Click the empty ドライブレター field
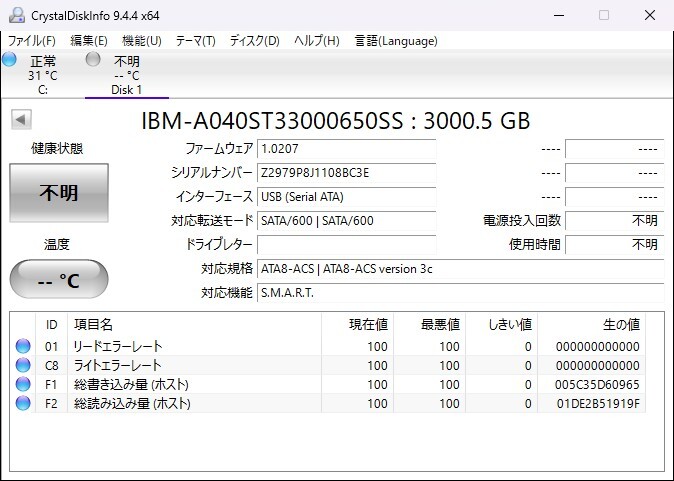 [346, 245]
